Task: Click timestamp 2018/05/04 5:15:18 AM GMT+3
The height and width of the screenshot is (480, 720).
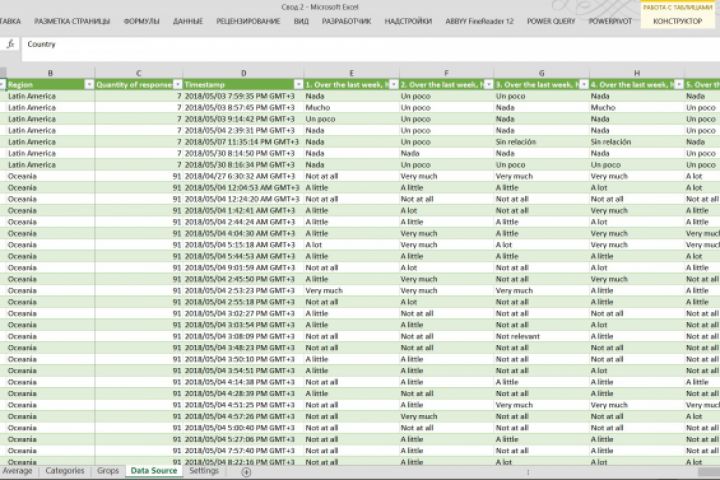Action: [243, 245]
